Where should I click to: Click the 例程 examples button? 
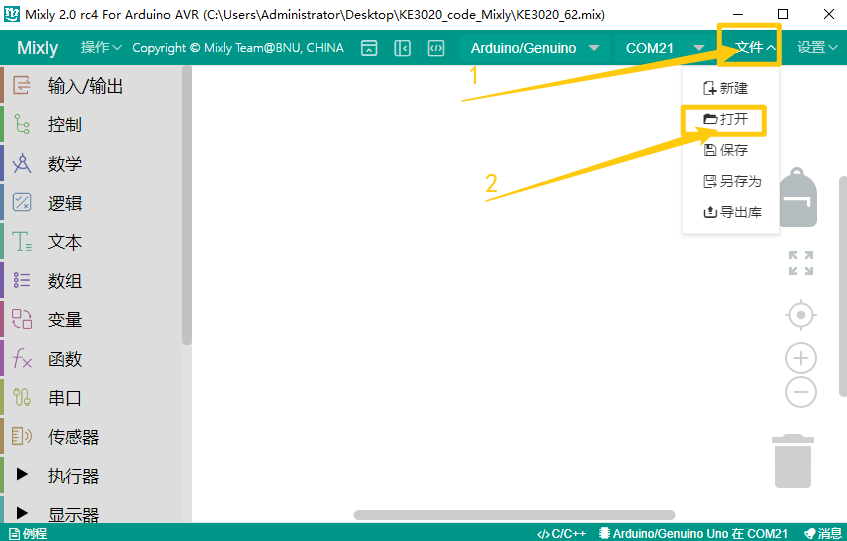point(28,533)
